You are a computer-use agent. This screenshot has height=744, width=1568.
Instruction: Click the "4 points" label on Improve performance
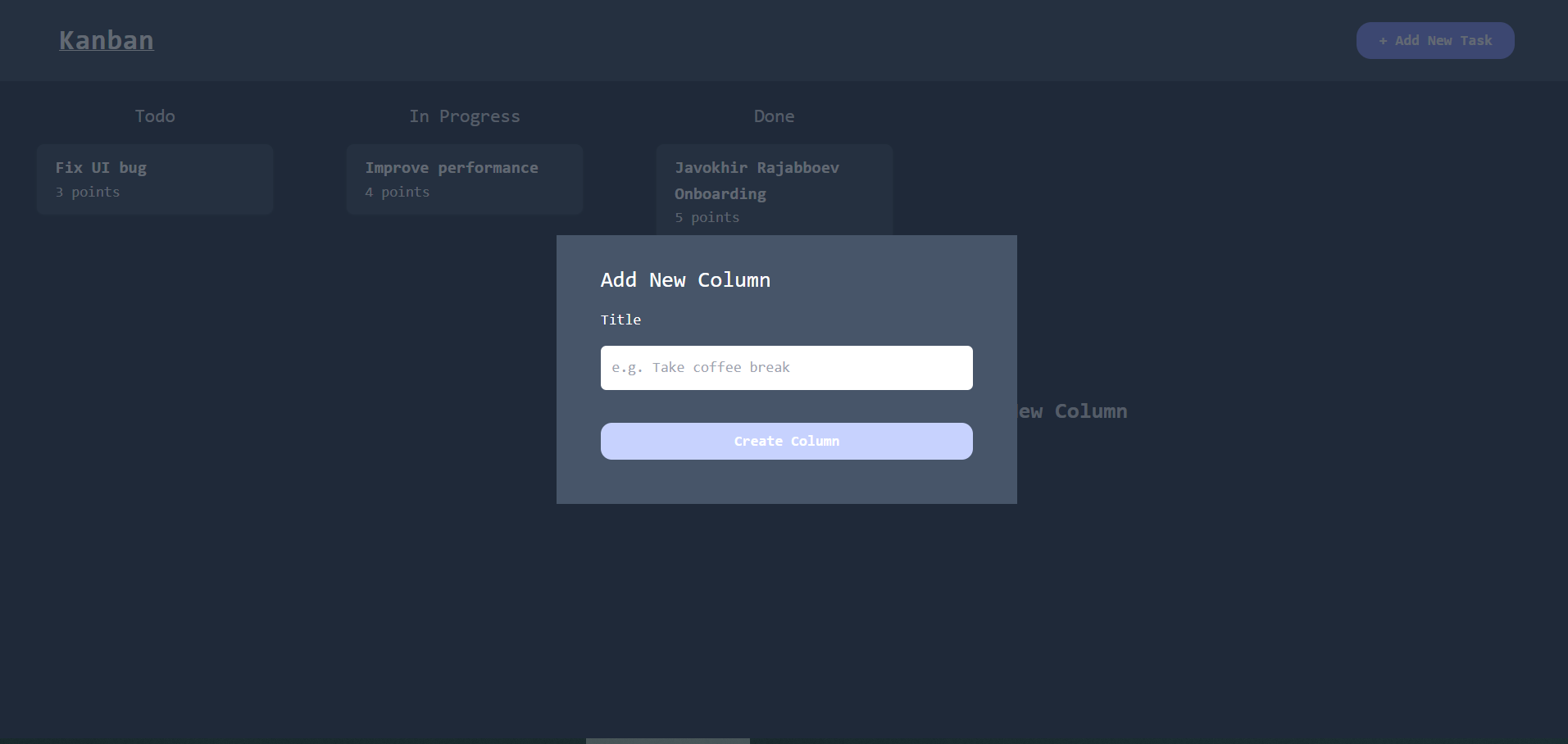(x=396, y=192)
